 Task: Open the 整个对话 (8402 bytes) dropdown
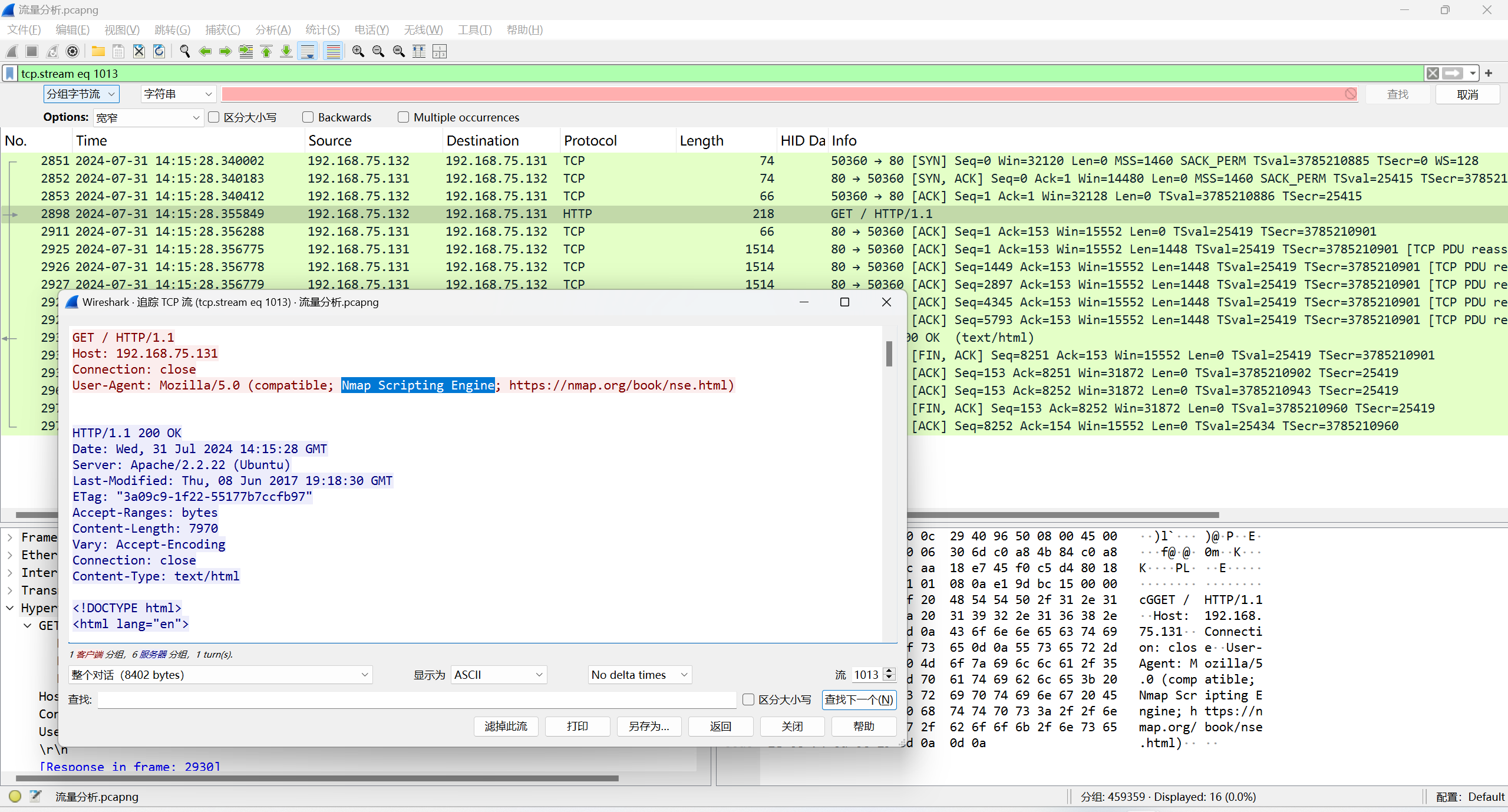(x=220, y=675)
